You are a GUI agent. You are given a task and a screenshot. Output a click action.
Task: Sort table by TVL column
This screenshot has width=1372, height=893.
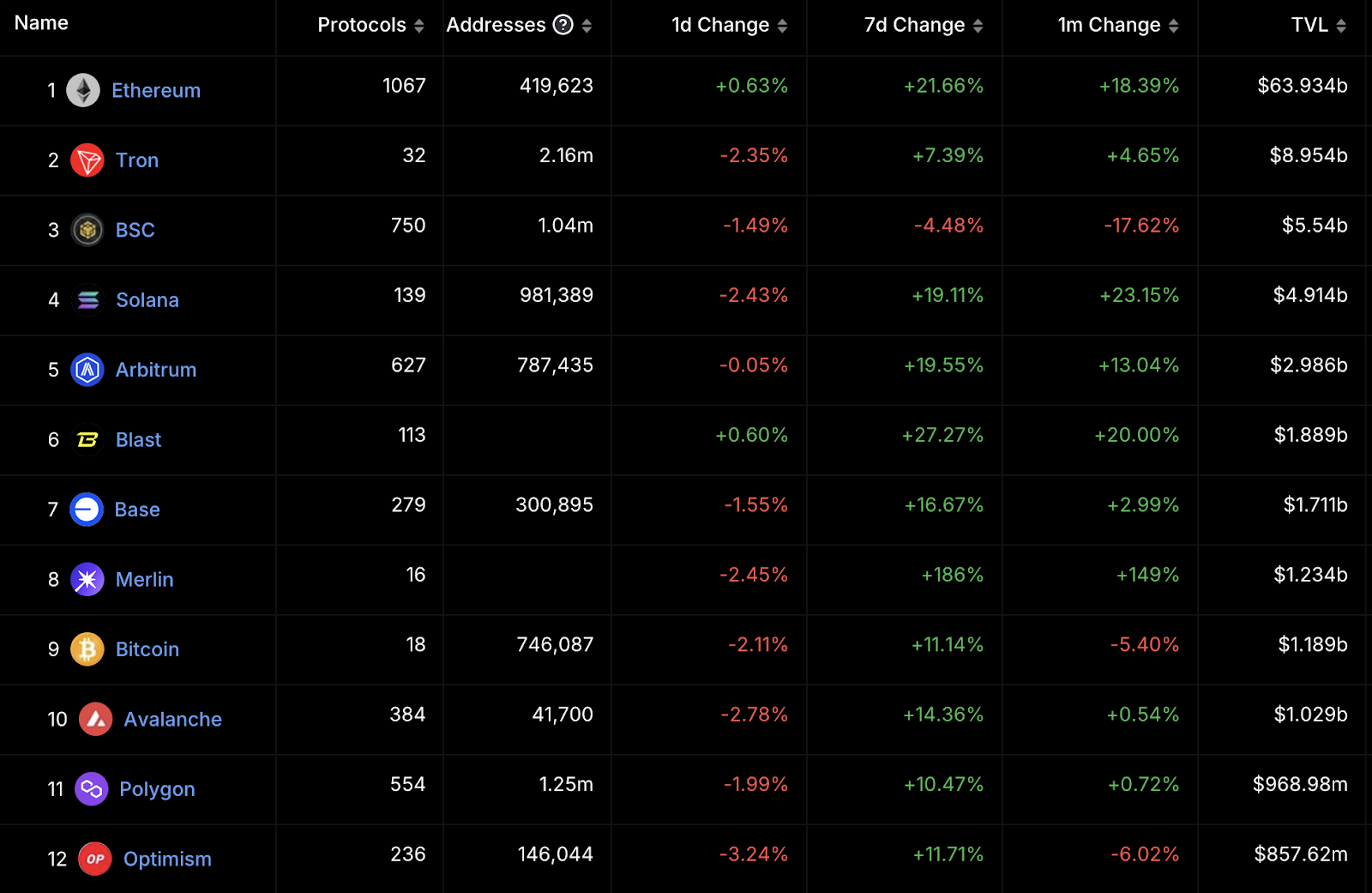point(1341,27)
